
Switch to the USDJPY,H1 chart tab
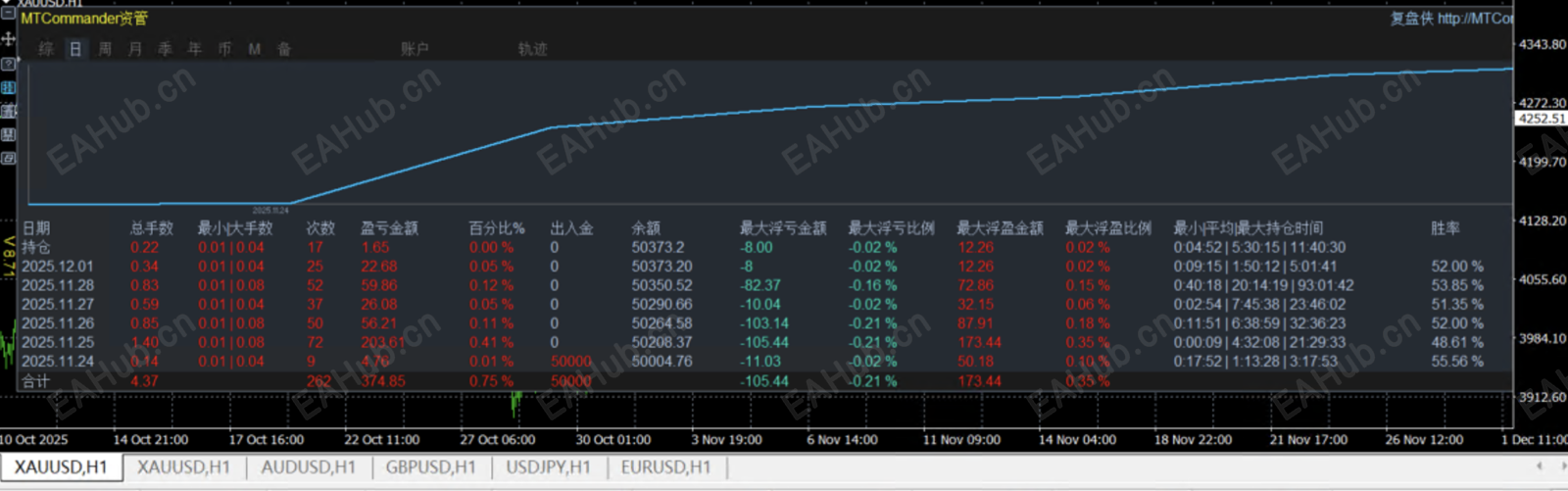[x=548, y=467]
